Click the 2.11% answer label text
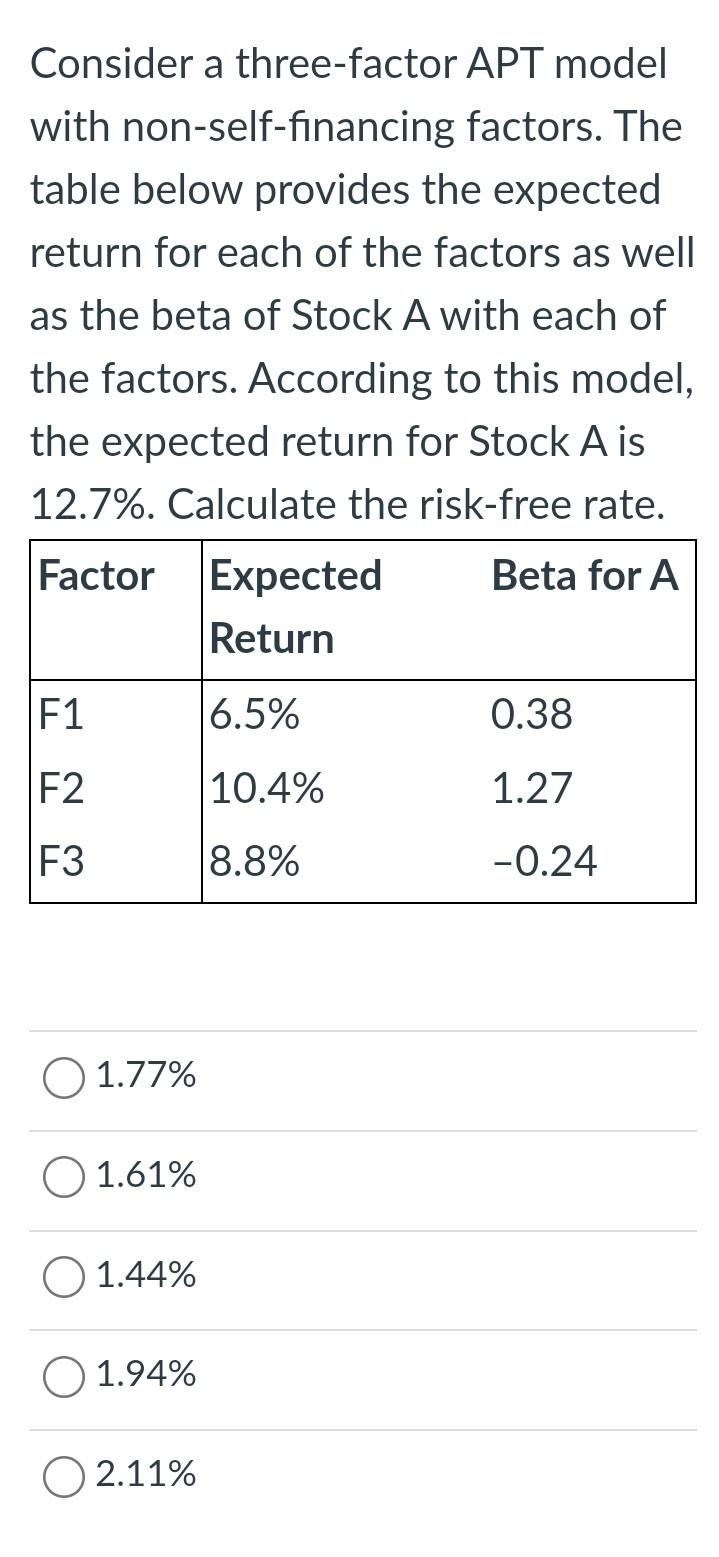This screenshot has width=719, height=1557. (144, 1474)
